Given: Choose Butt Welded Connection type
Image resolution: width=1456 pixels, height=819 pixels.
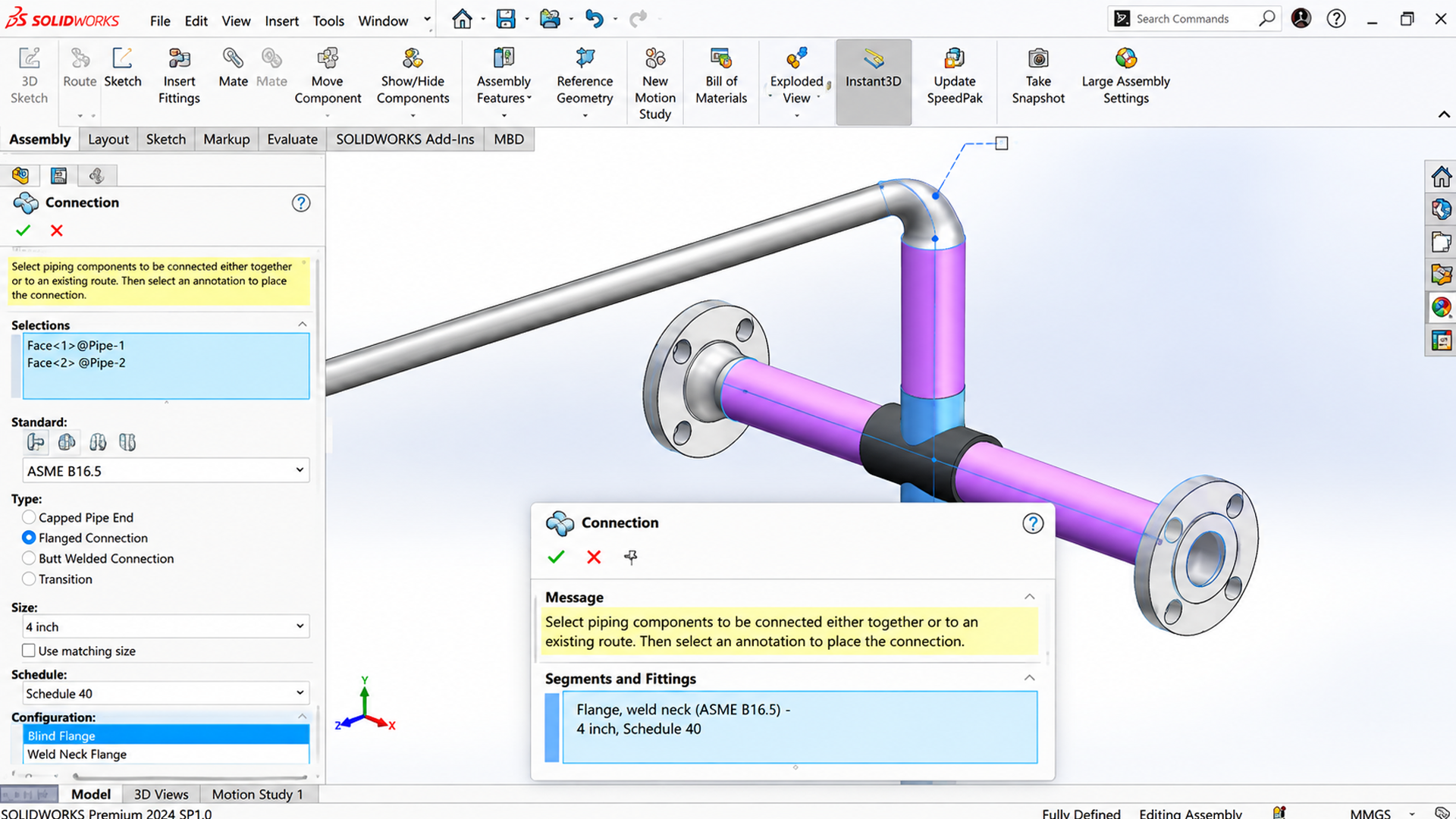Looking at the screenshot, I should (29, 558).
